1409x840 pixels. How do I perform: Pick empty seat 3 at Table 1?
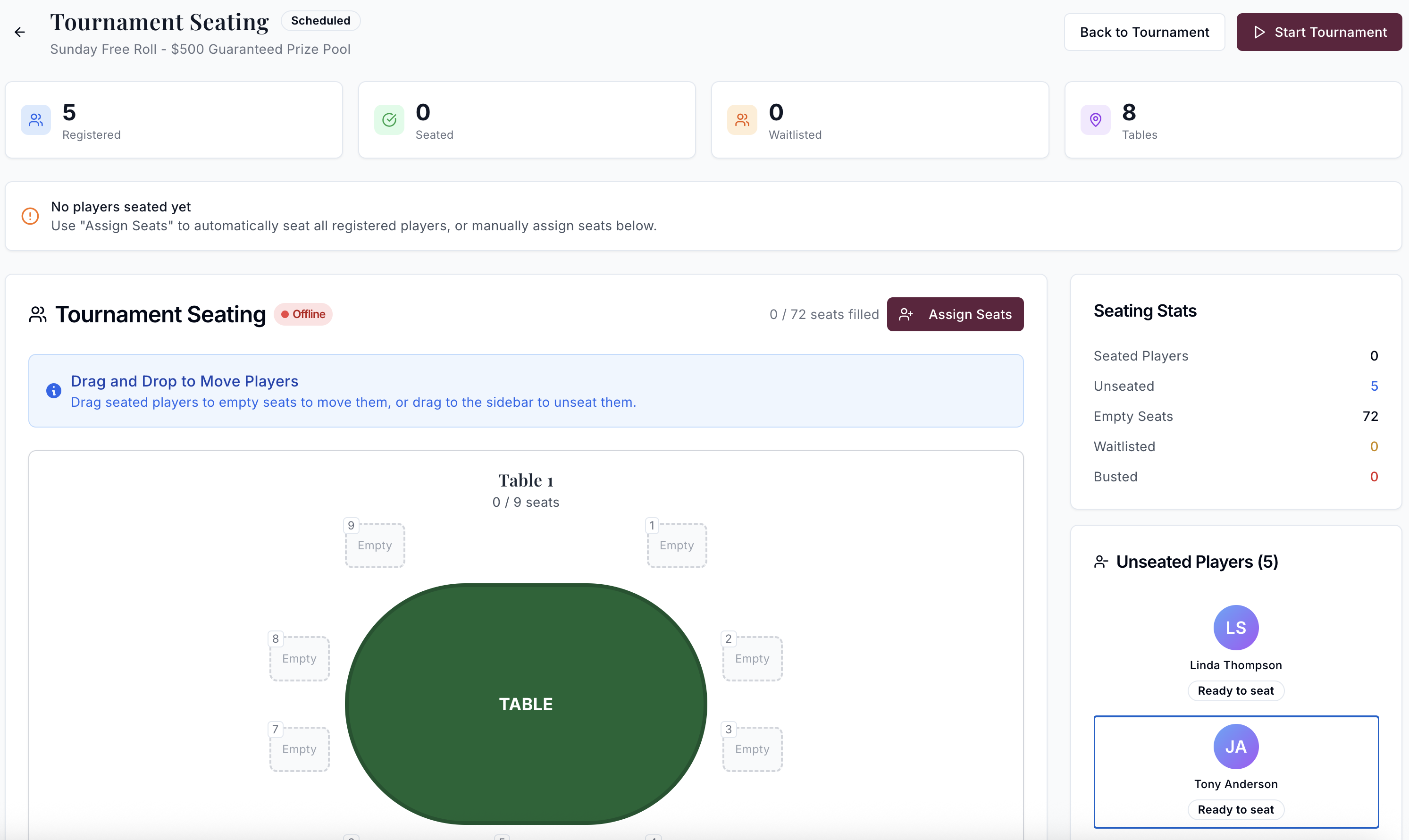[x=752, y=749]
